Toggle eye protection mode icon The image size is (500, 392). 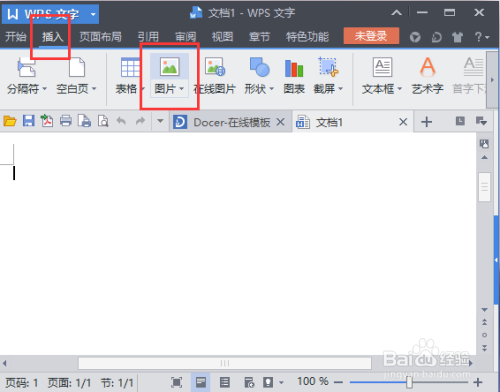pos(269,382)
